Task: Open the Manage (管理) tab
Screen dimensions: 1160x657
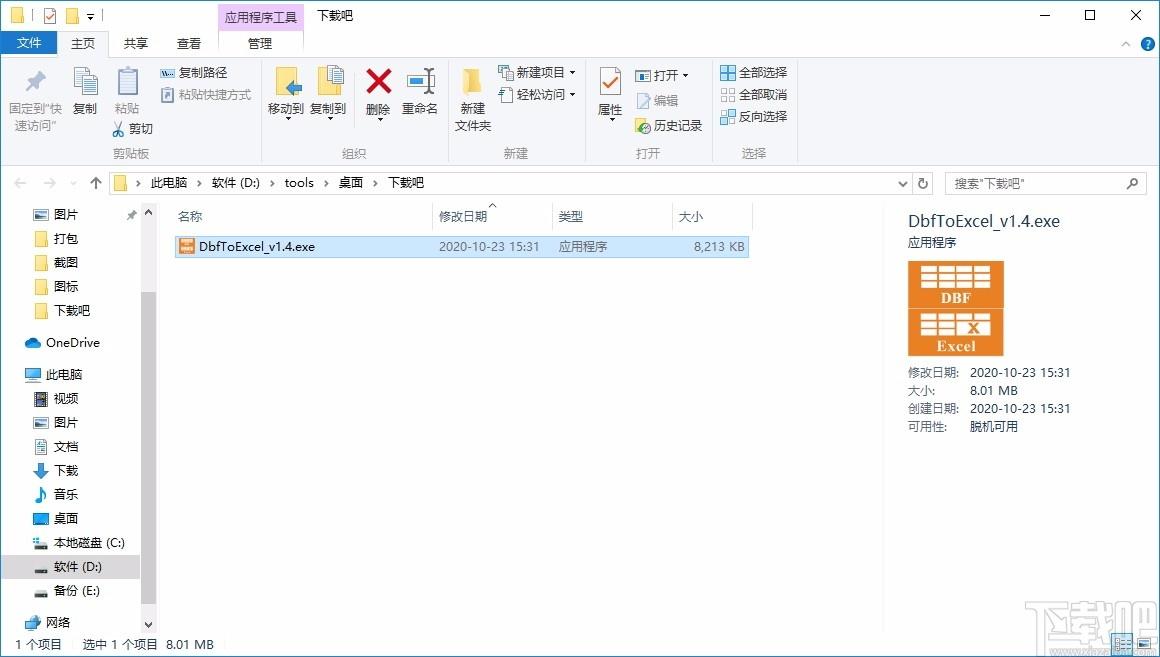Action: tap(260, 44)
